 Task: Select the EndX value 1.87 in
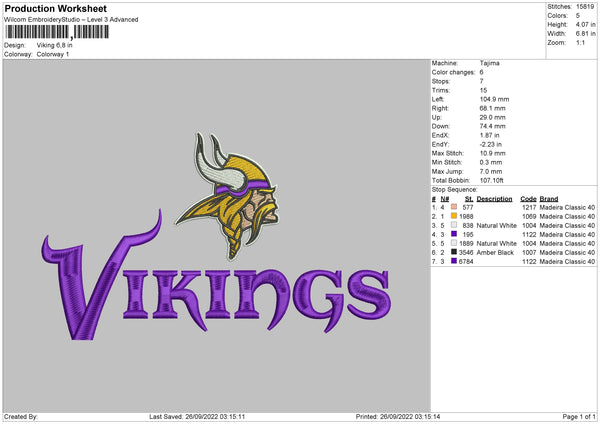(489, 135)
